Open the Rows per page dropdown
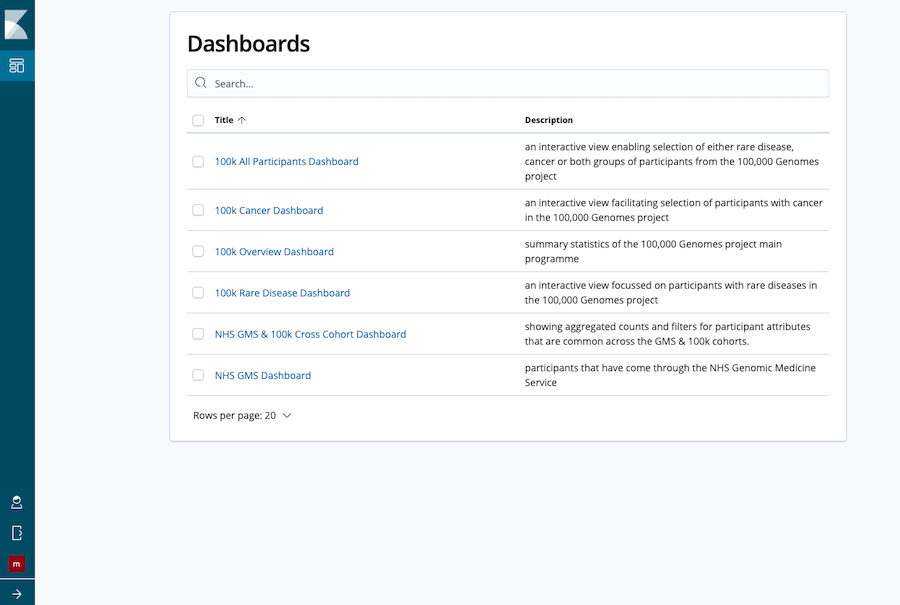Screen dimensions: 900x605 coord(242,415)
